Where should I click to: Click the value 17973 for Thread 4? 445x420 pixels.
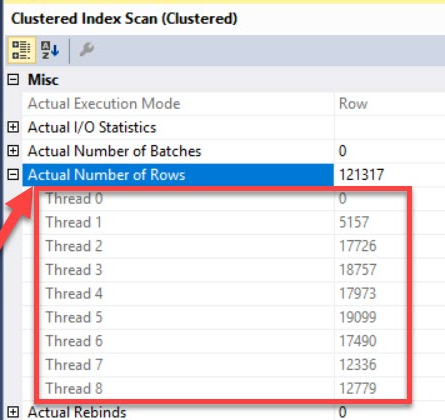click(358, 293)
